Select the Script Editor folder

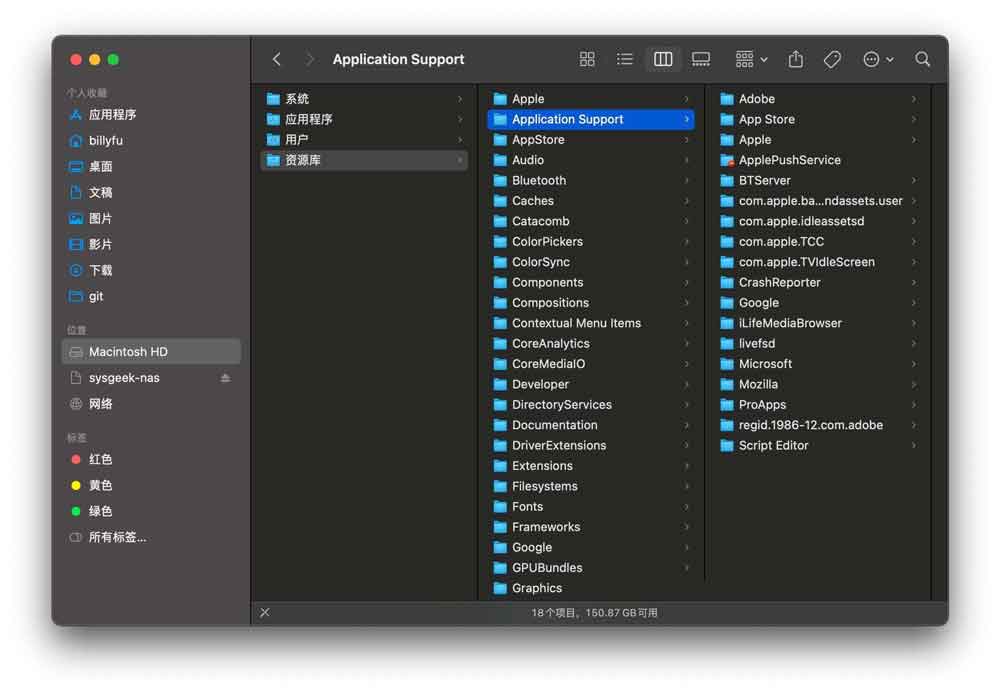click(x=773, y=446)
